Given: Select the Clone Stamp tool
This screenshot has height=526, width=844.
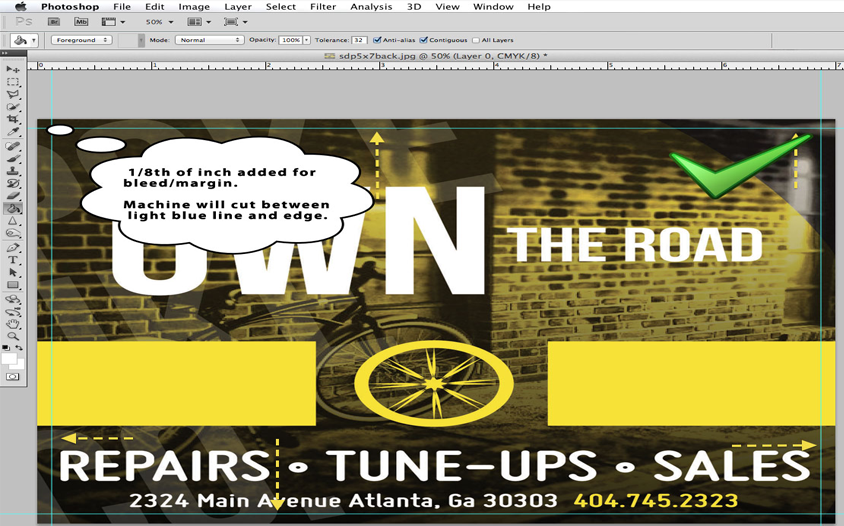Looking at the screenshot, I should (x=13, y=171).
